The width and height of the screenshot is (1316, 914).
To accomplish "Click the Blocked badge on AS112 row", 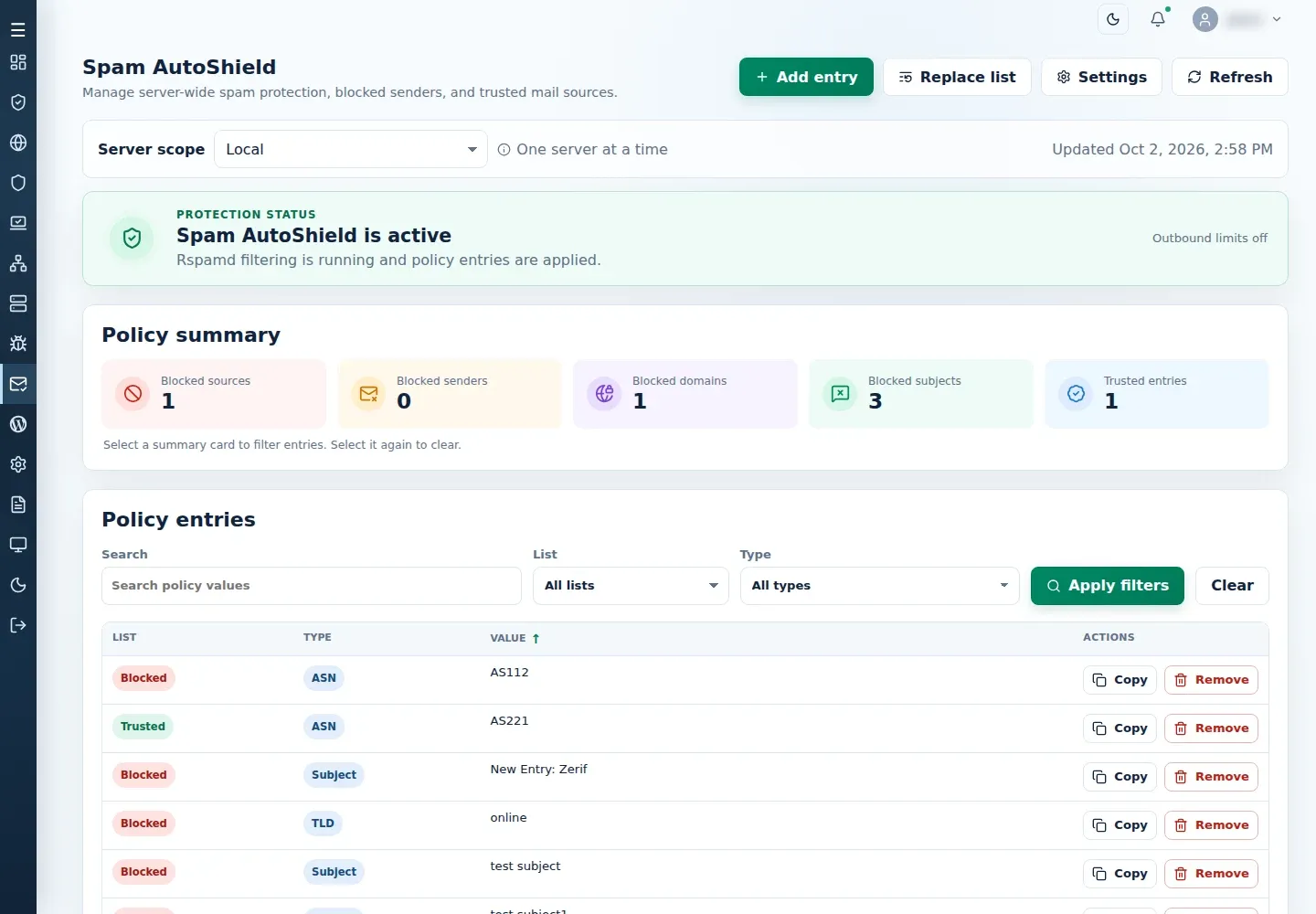I will click(x=143, y=678).
